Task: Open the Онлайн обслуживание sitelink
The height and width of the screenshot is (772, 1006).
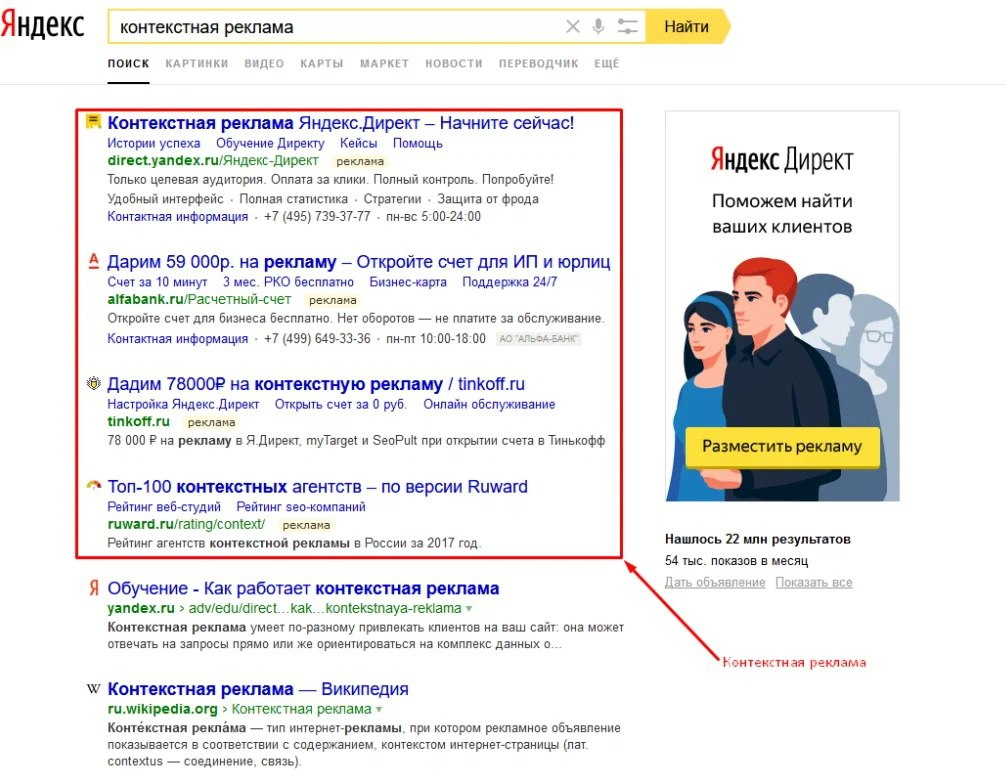Action: 489,404
